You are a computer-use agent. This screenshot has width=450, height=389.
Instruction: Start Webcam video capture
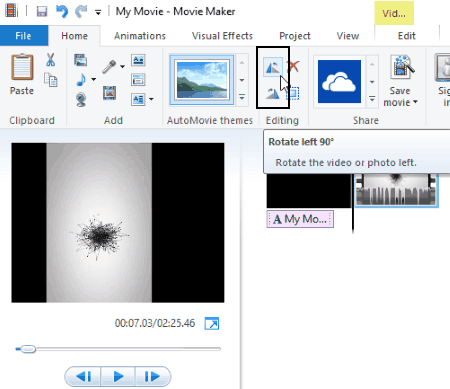click(81, 99)
